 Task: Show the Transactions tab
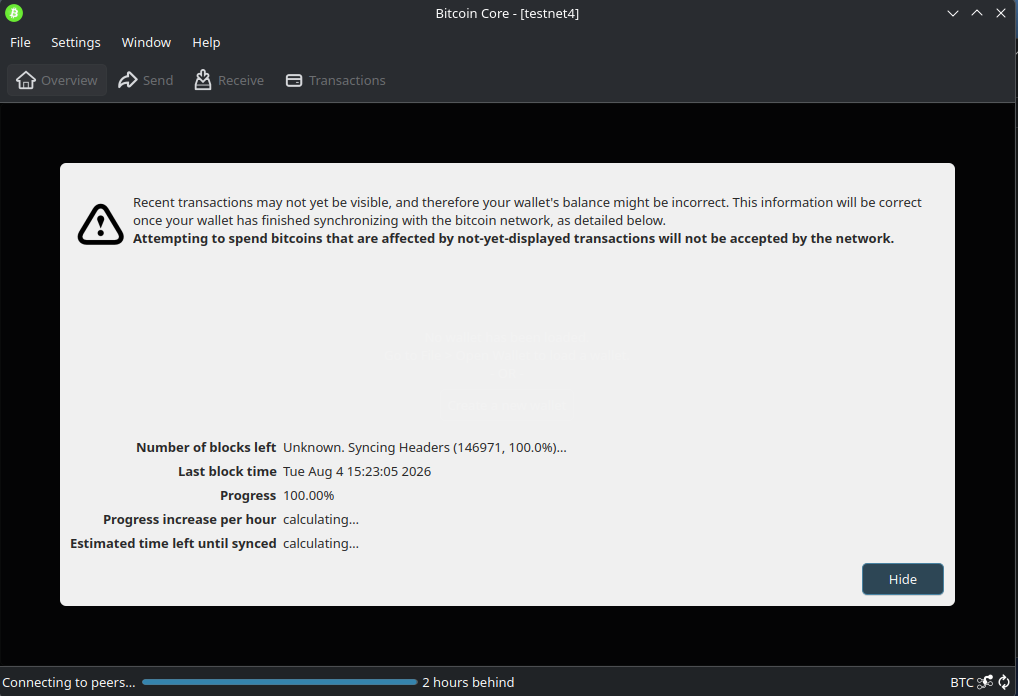coord(336,80)
